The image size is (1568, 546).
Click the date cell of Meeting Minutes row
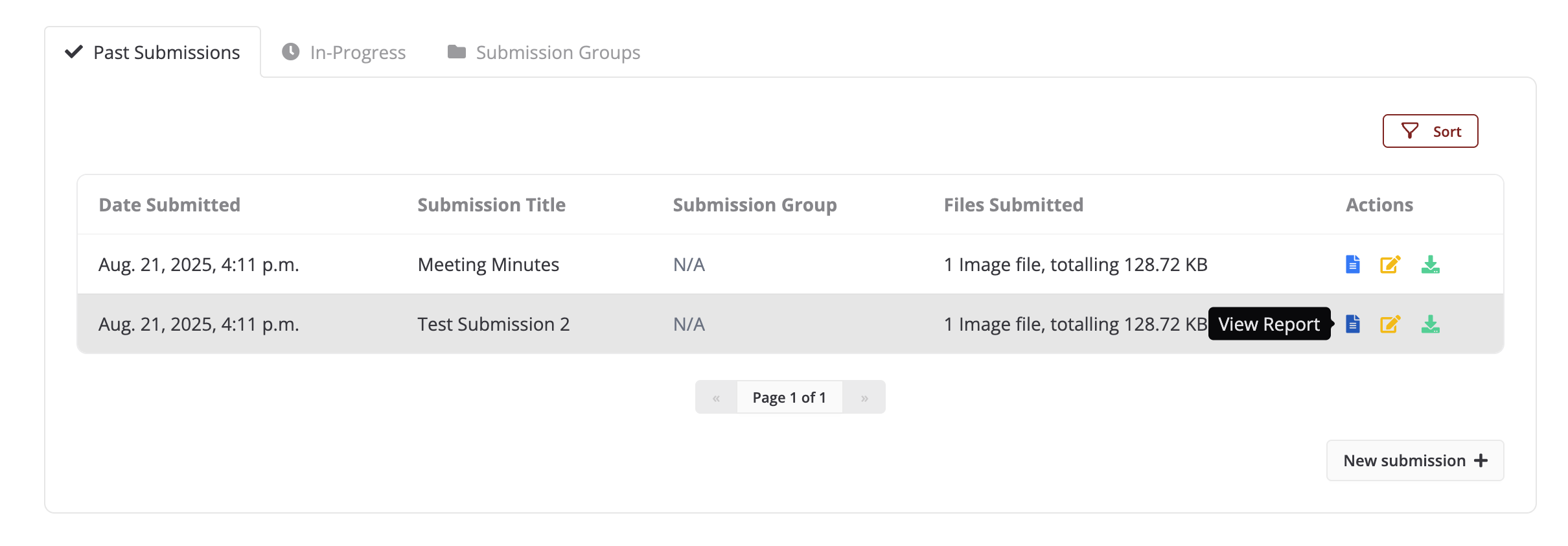pos(199,265)
